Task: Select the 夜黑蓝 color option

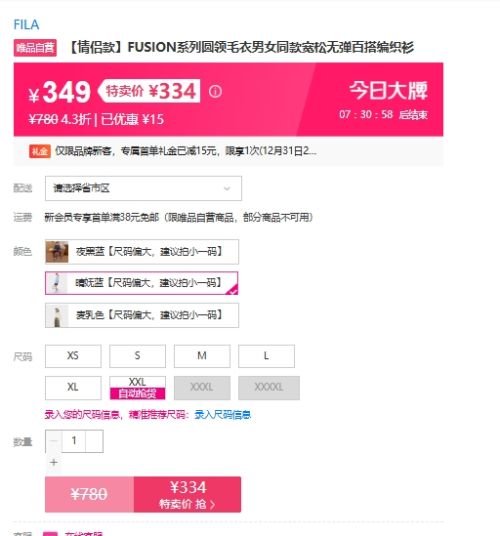Action: click(142, 252)
